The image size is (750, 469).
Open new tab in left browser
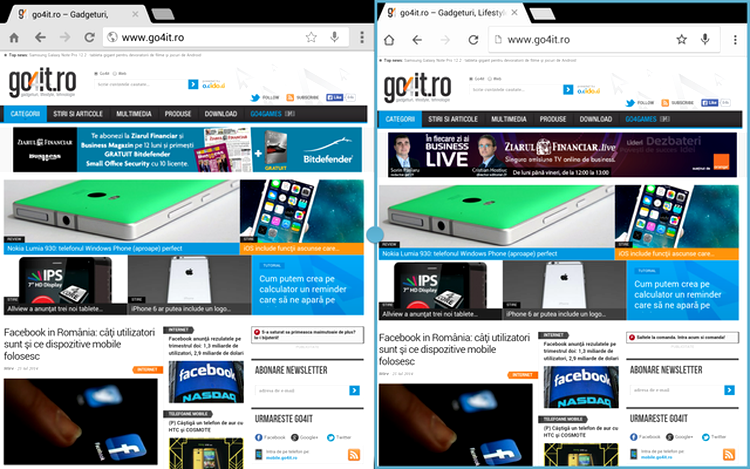tap(163, 14)
